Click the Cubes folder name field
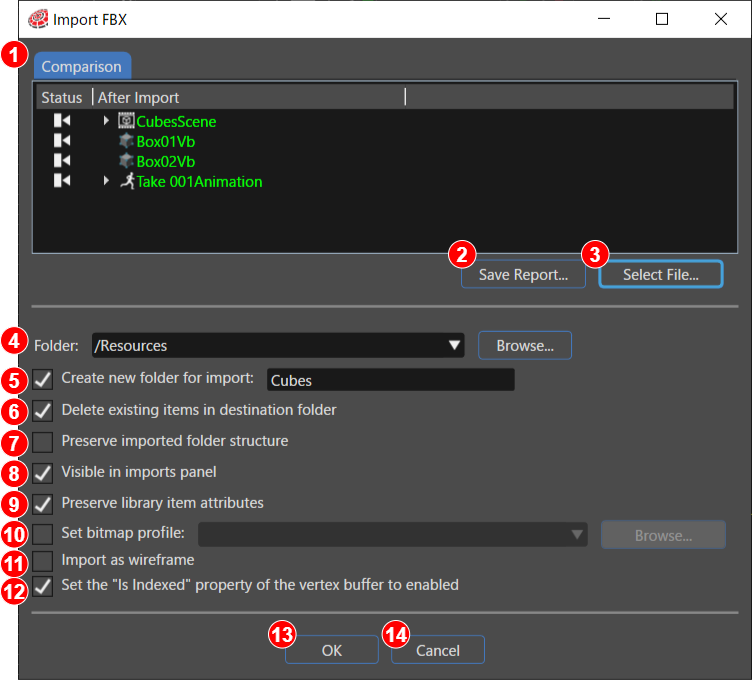 click(390, 380)
